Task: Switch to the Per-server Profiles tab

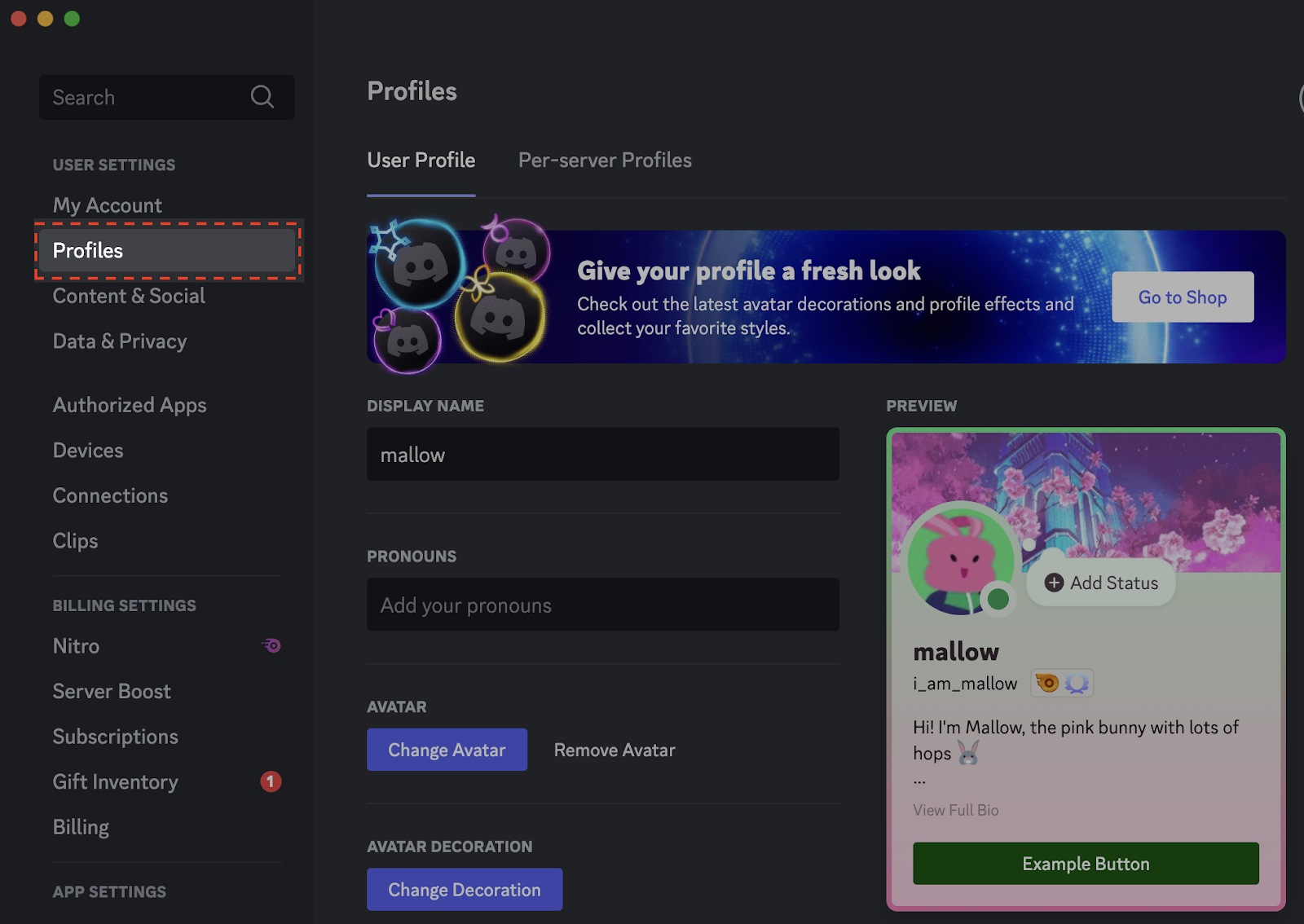Action: coord(604,160)
